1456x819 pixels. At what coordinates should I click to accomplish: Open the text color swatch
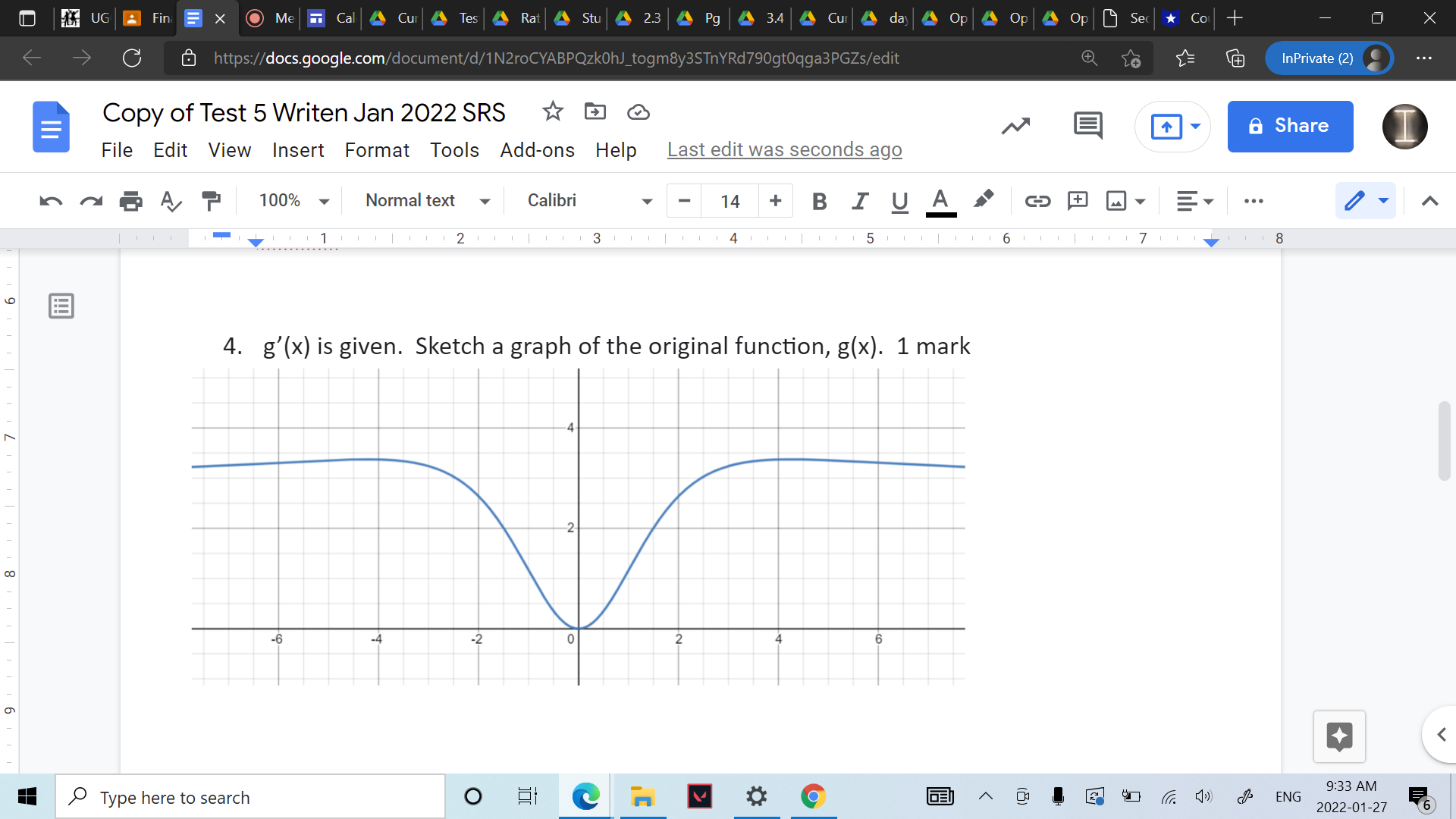(940, 201)
